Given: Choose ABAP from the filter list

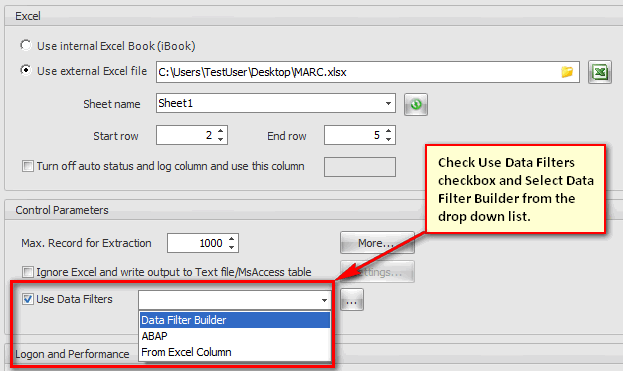Looking at the screenshot, I should (235, 336).
